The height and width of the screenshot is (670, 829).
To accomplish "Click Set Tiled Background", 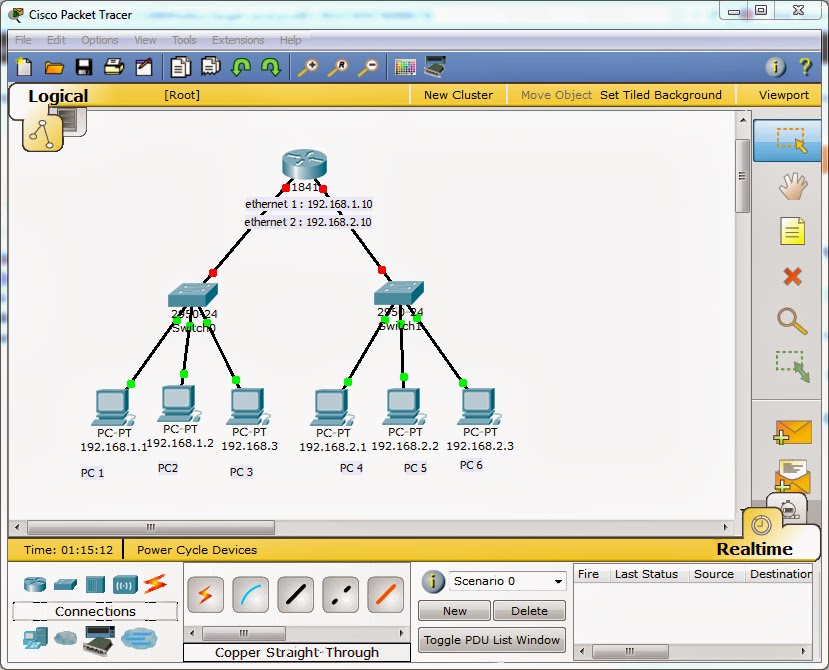I will (x=660, y=95).
